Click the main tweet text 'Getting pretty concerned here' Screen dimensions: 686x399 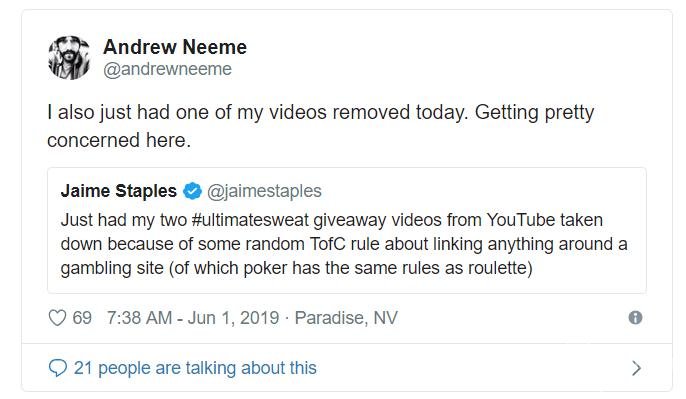(x=320, y=126)
